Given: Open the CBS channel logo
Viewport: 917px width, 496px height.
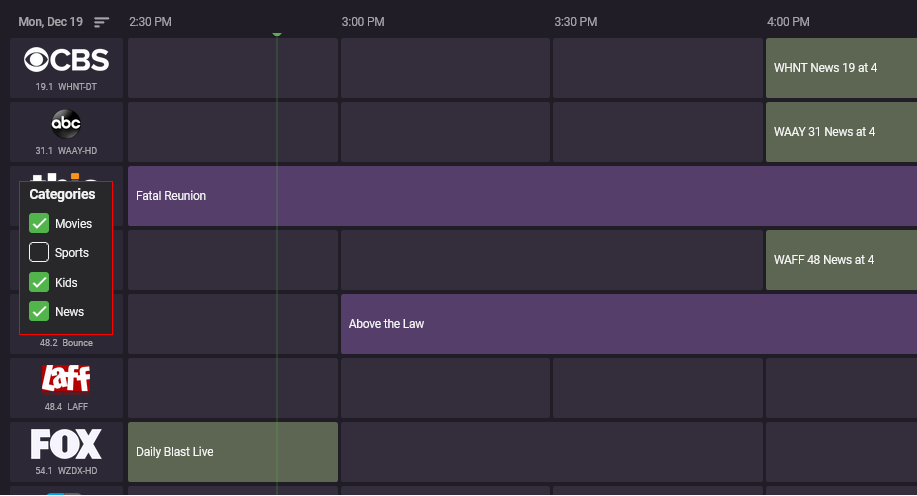Looking at the screenshot, I should [x=66, y=61].
